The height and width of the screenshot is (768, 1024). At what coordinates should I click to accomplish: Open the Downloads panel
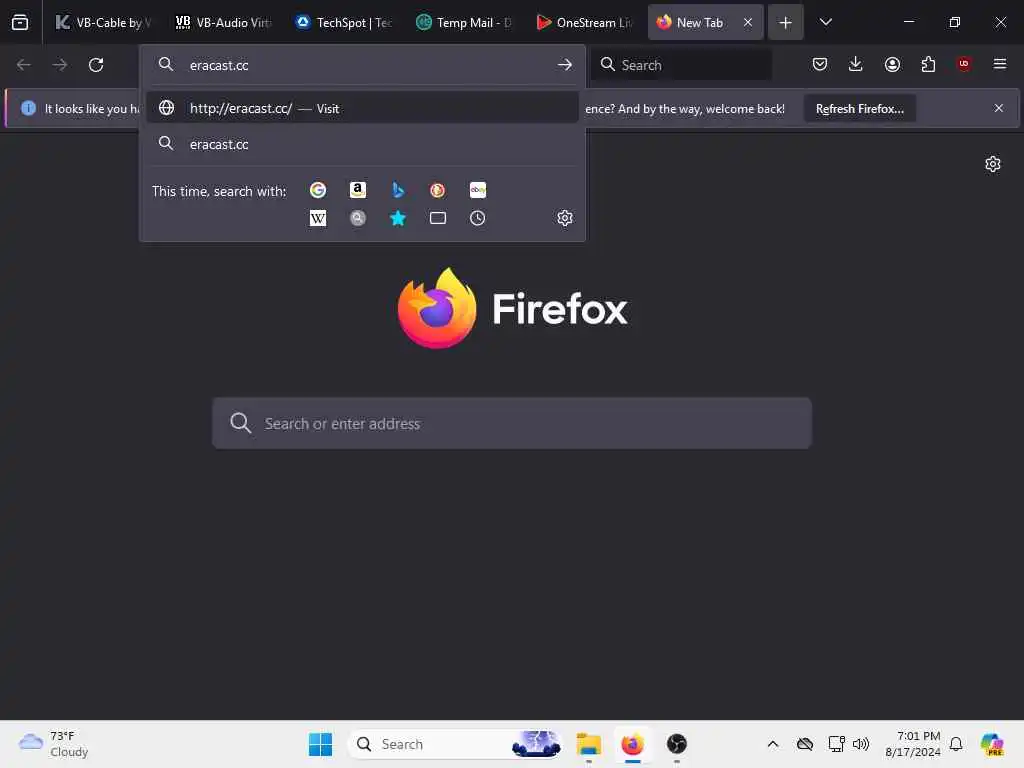click(856, 64)
